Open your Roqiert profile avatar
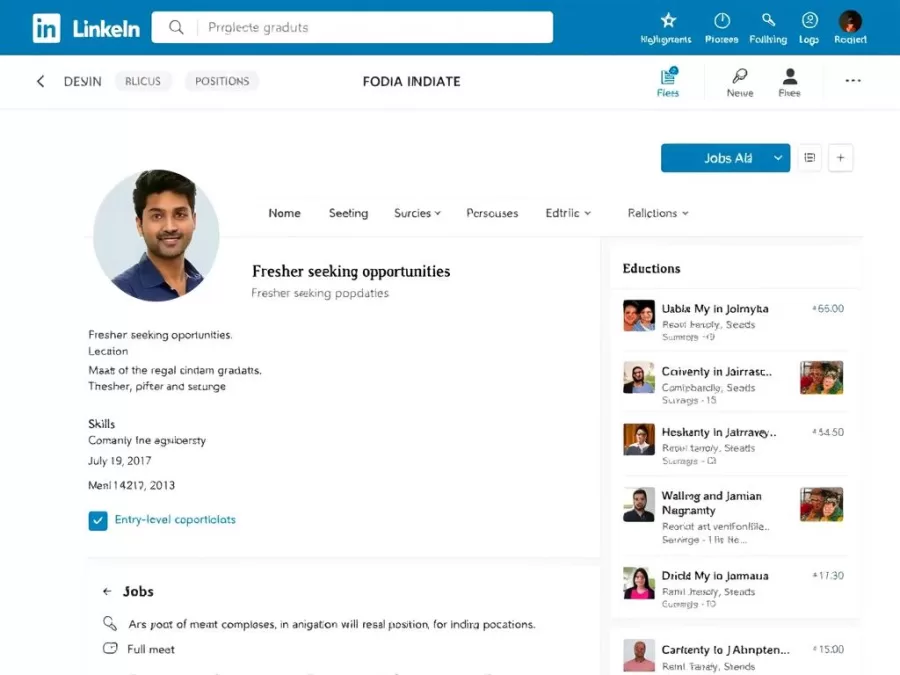This screenshot has width=900, height=675. (850, 20)
